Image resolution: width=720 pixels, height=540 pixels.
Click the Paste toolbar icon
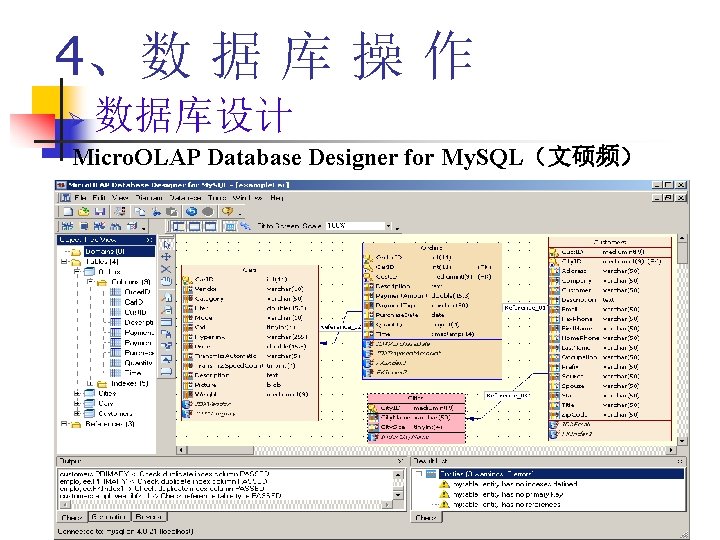172,212
